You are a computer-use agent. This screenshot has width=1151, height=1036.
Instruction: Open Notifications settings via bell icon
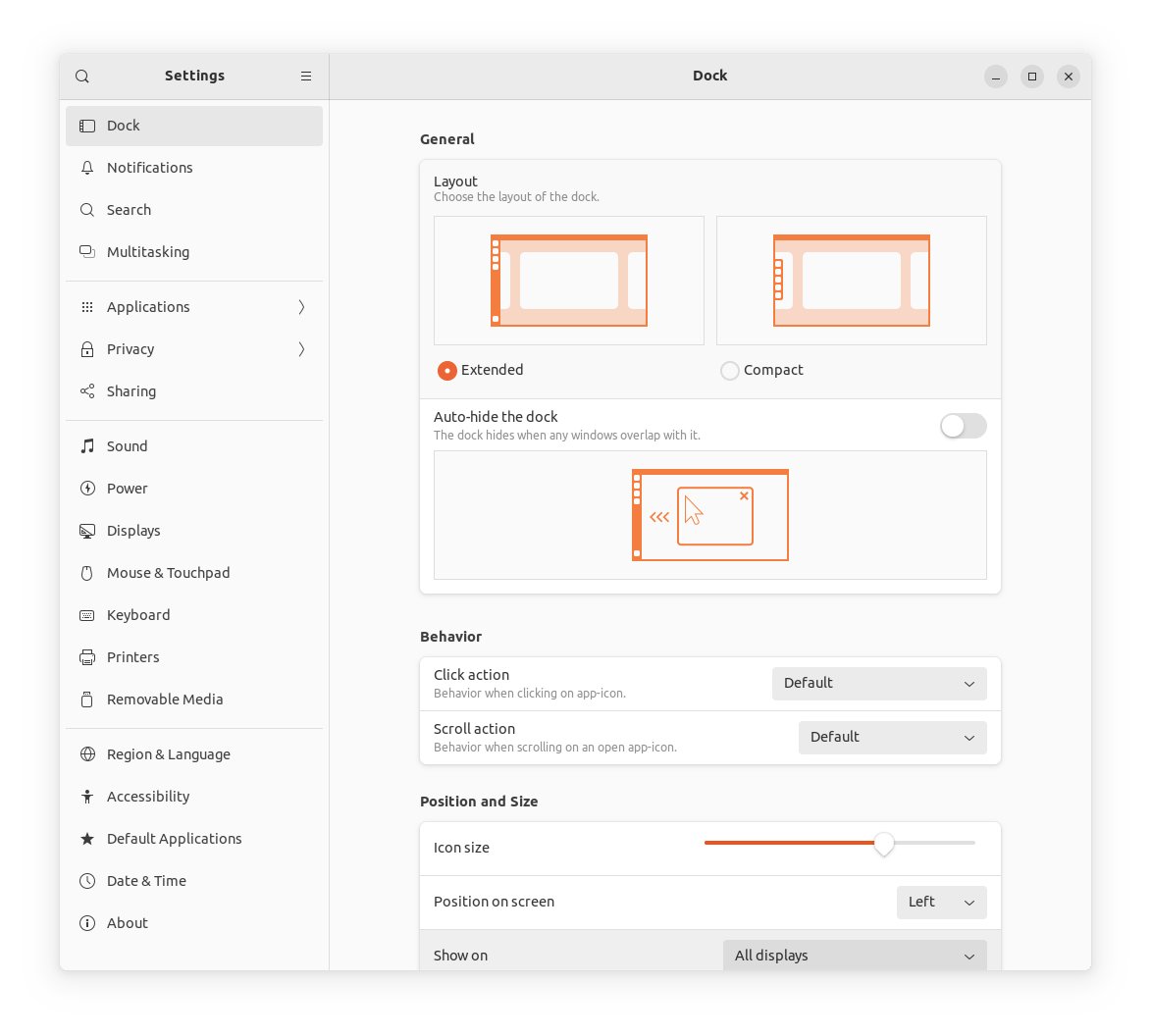[86, 167]
